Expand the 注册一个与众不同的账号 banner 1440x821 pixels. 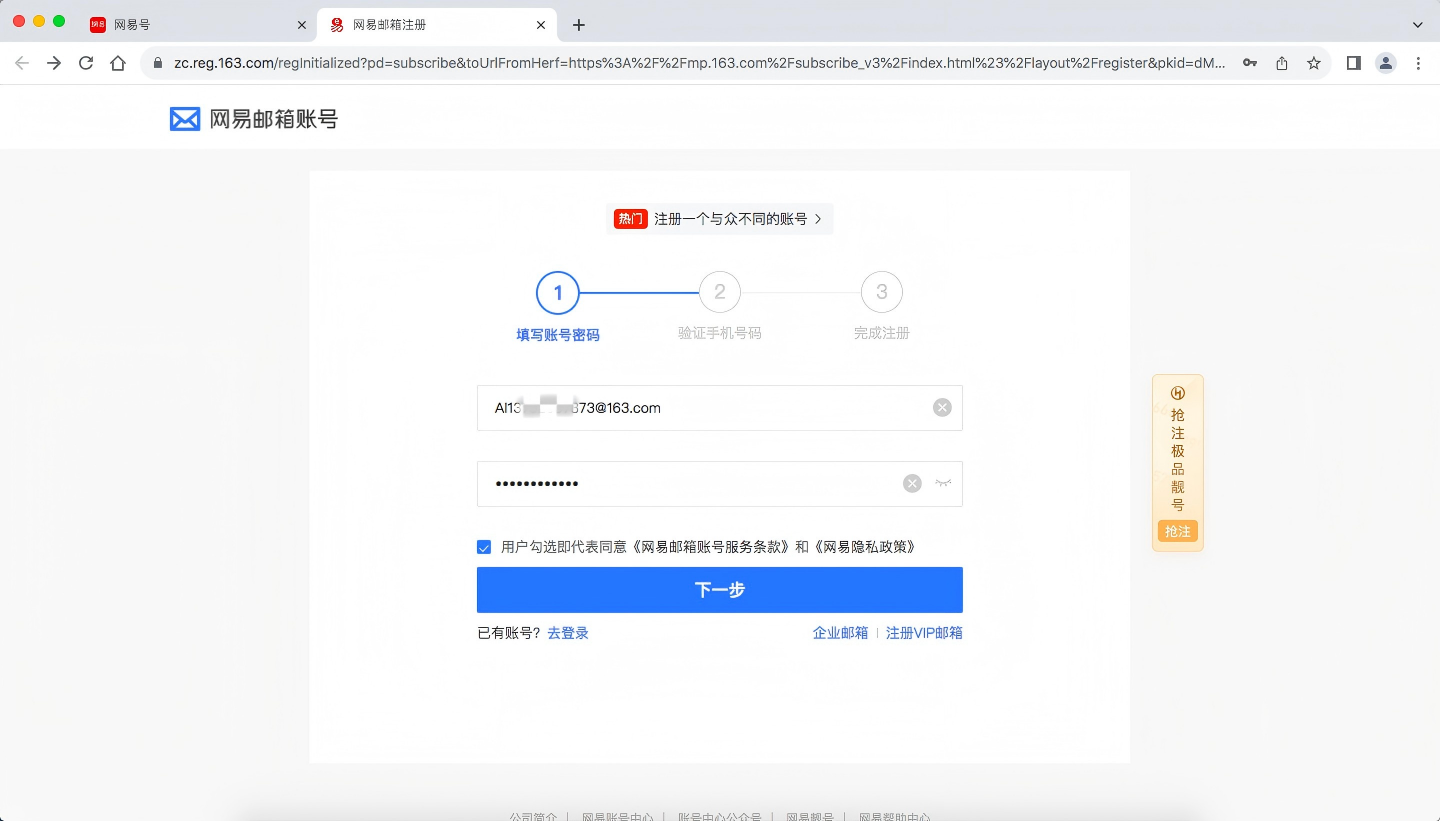tap(719, 219)
